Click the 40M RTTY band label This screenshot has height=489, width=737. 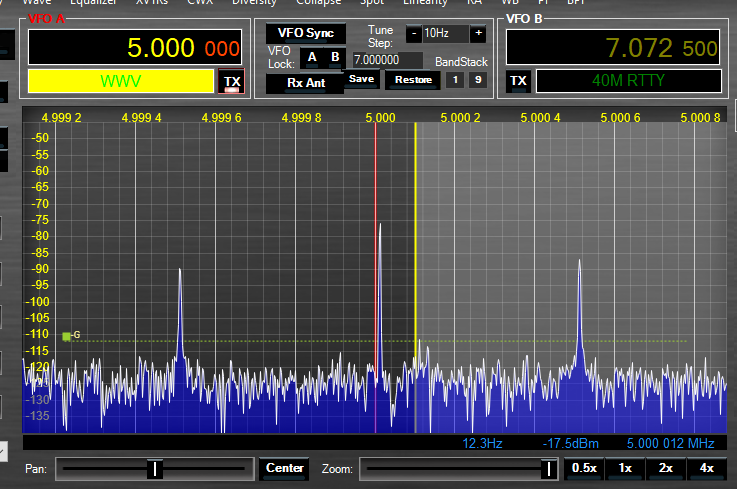[x=628, y=81]
